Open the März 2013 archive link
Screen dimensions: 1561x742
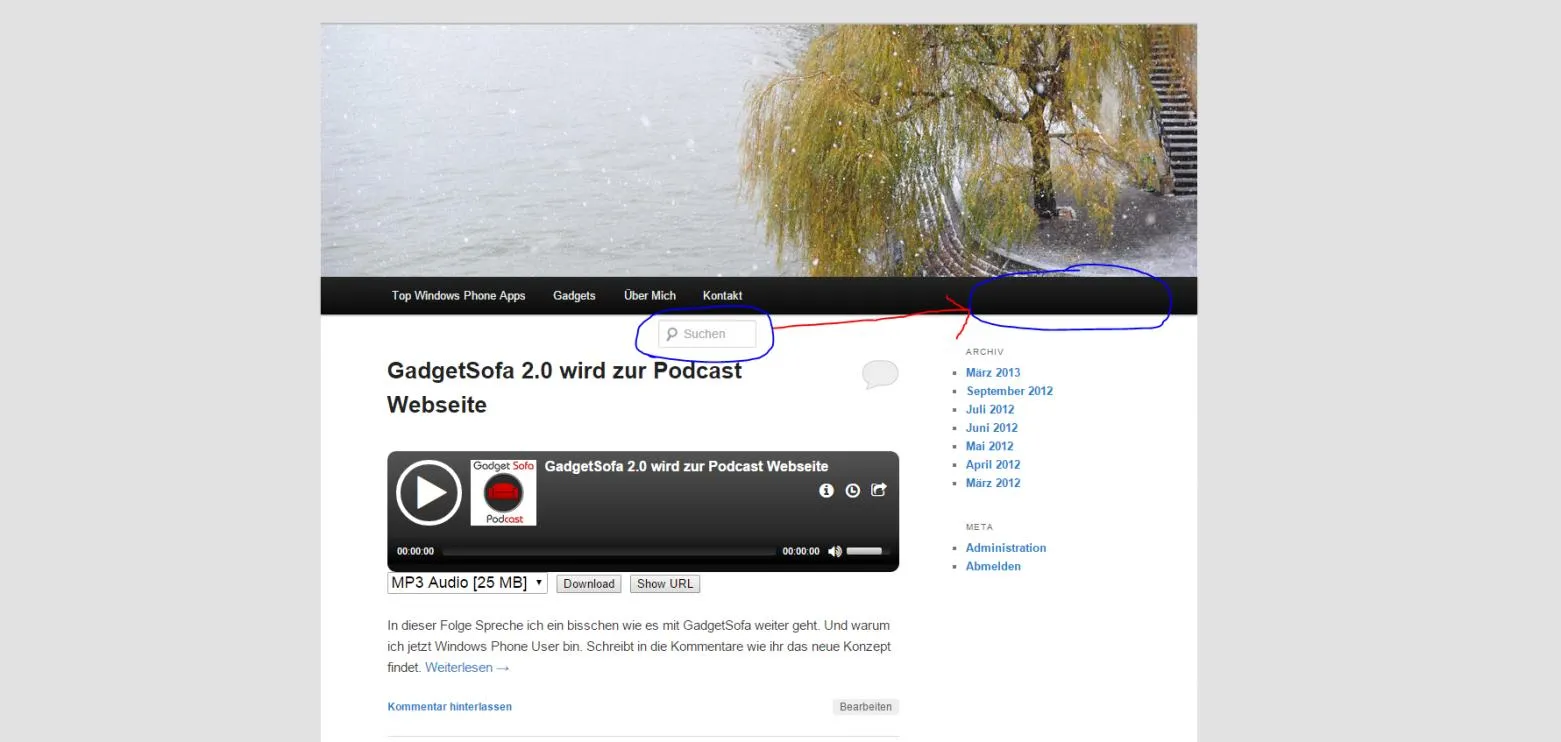993,373
